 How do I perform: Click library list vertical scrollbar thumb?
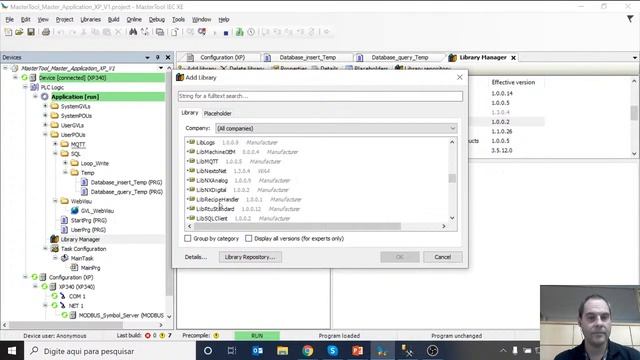coord(452,178)
